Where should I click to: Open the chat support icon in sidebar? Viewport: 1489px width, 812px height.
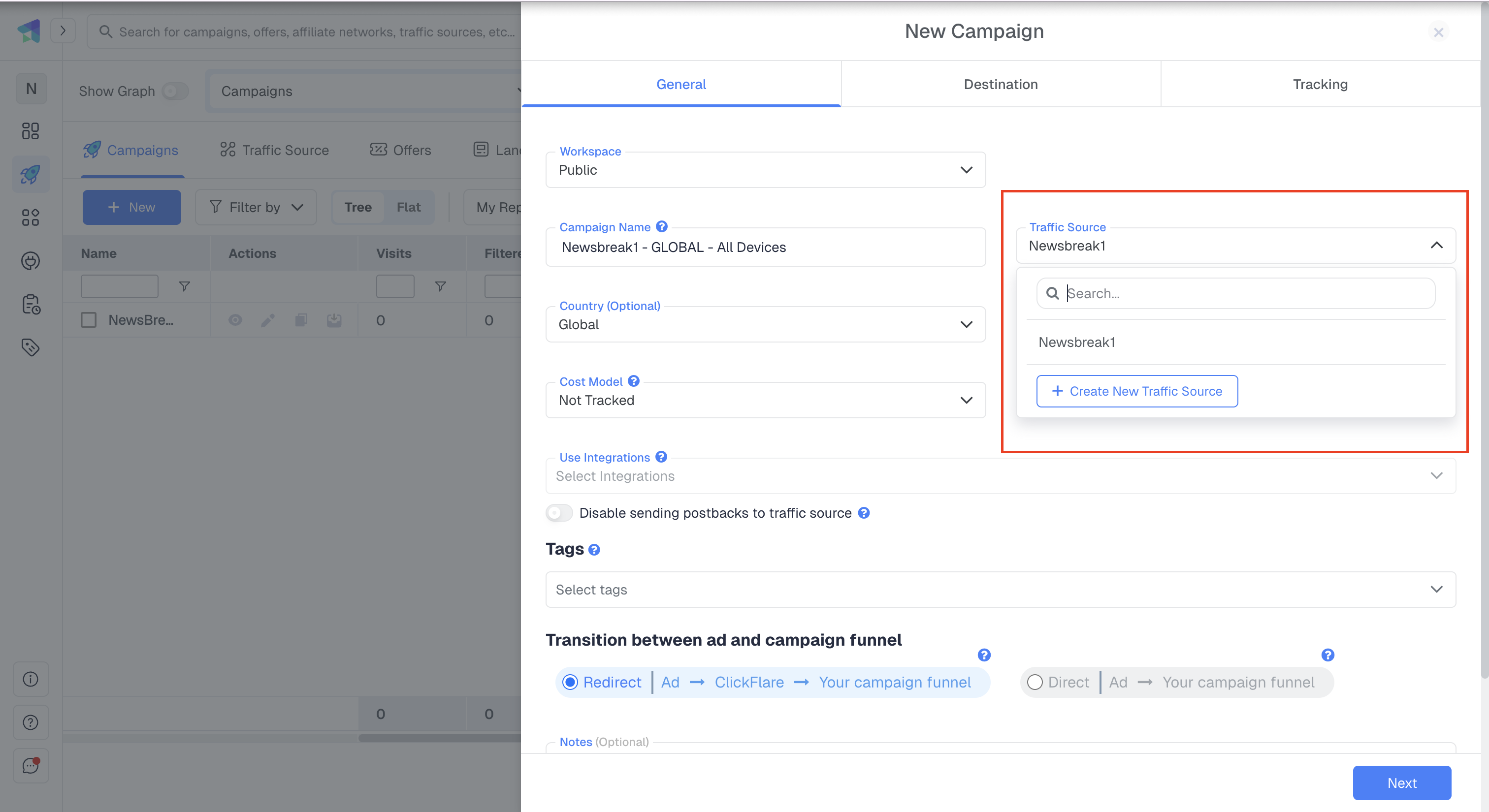tap(31, 765)
